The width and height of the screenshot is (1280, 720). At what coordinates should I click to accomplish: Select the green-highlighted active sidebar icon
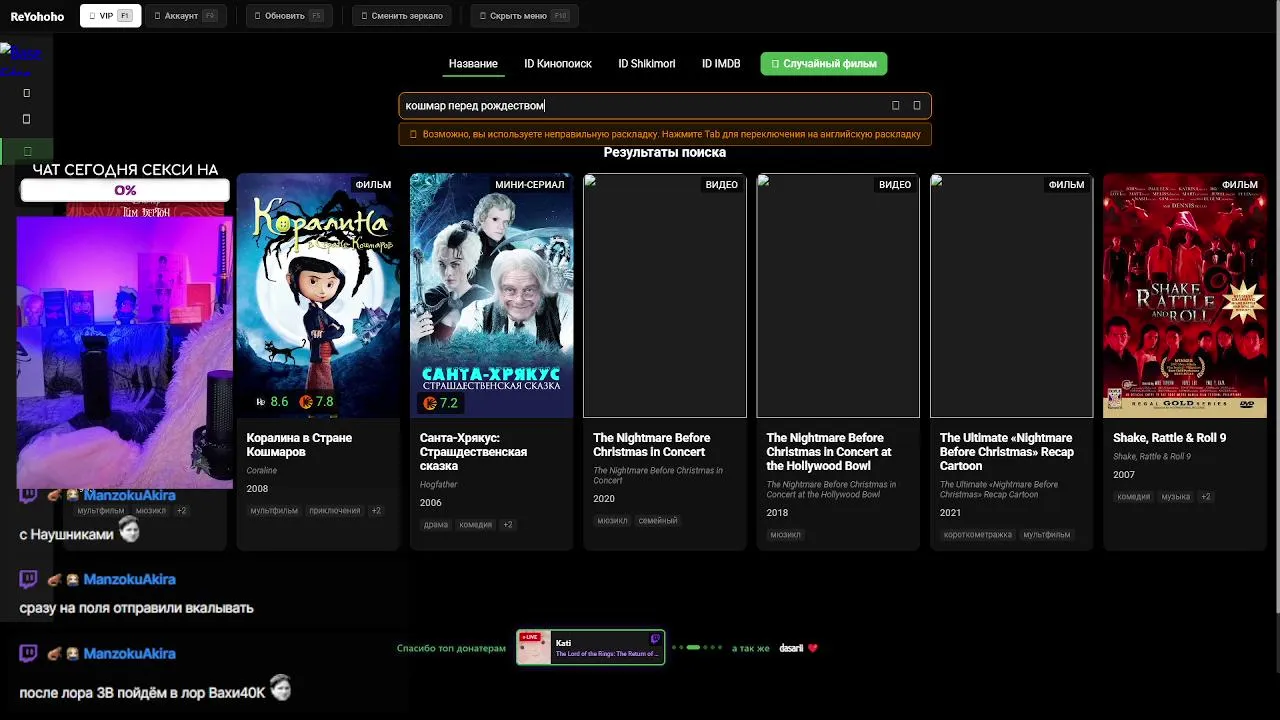point(27,152)
